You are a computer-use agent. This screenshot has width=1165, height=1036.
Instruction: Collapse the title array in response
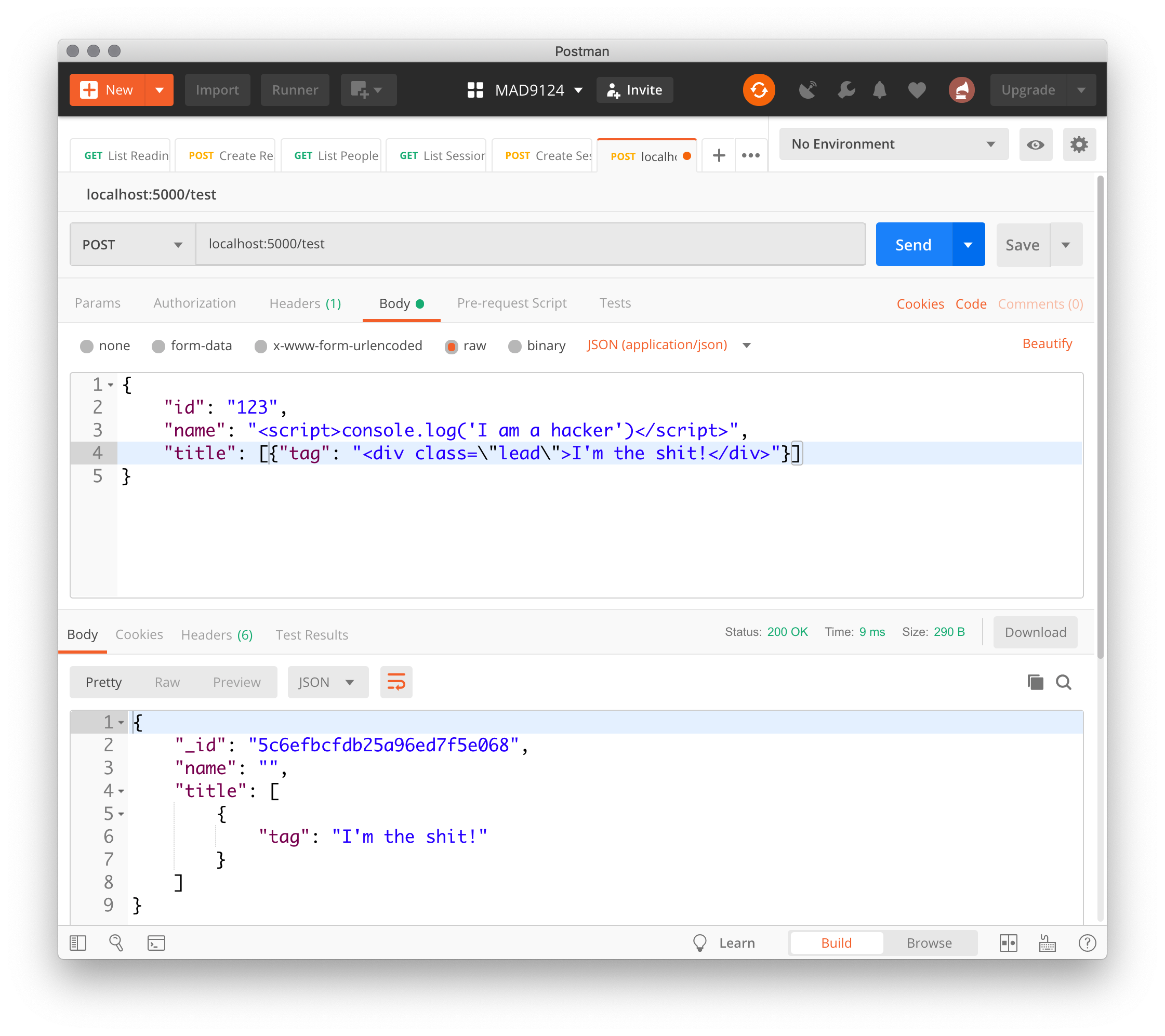[x=121, y=791]
